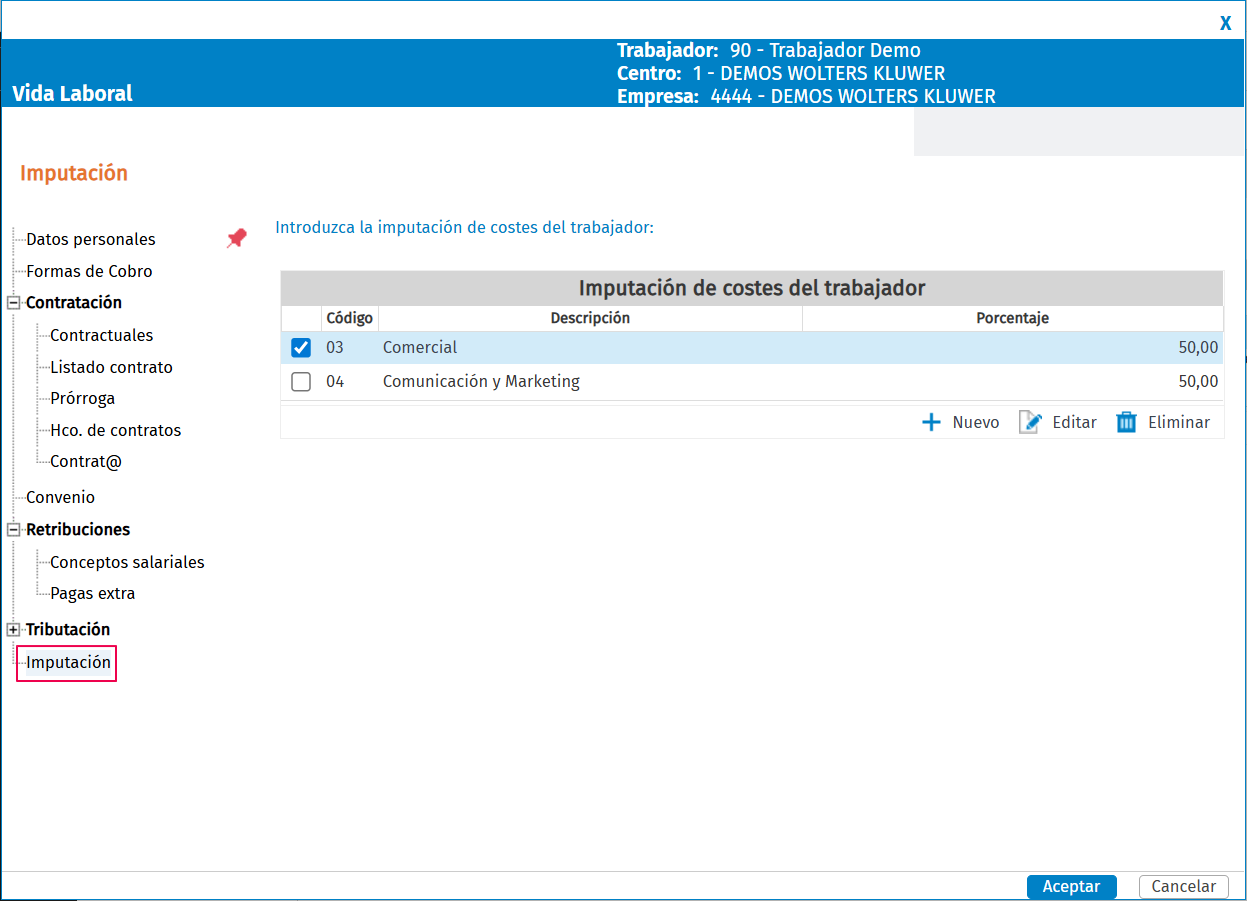Image resolution: width=1247 pixels, height=901 pixels.
Task: Select Listado contrato in the tree
Action: coord(111,367)
